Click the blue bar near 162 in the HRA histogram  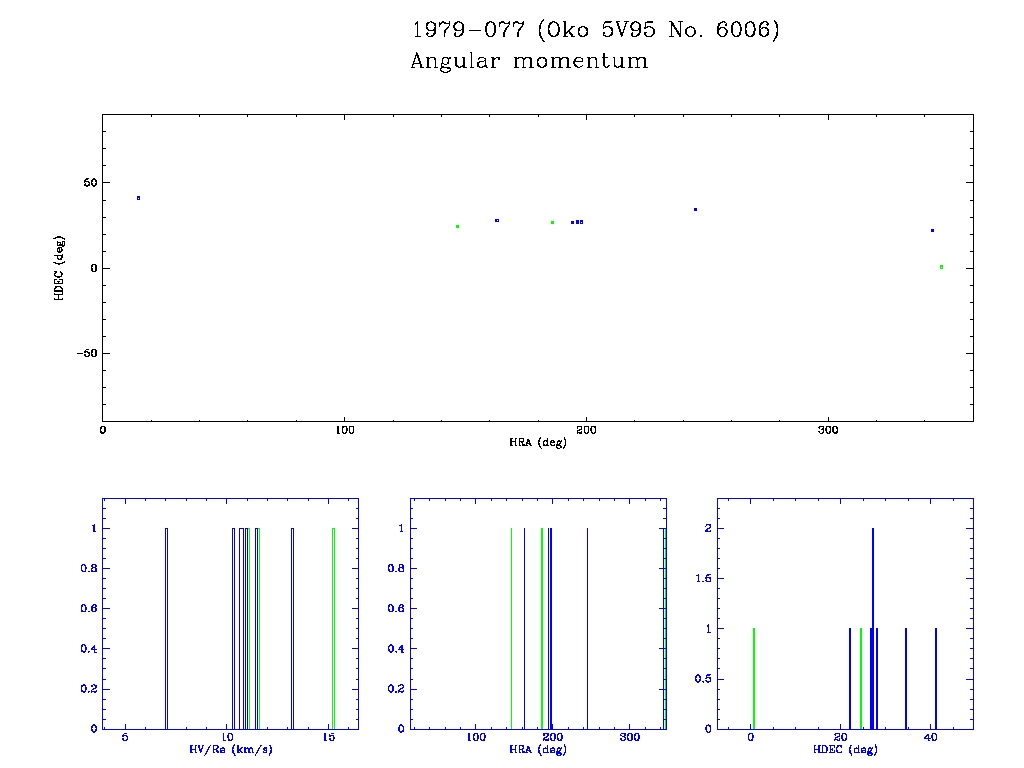524,628
